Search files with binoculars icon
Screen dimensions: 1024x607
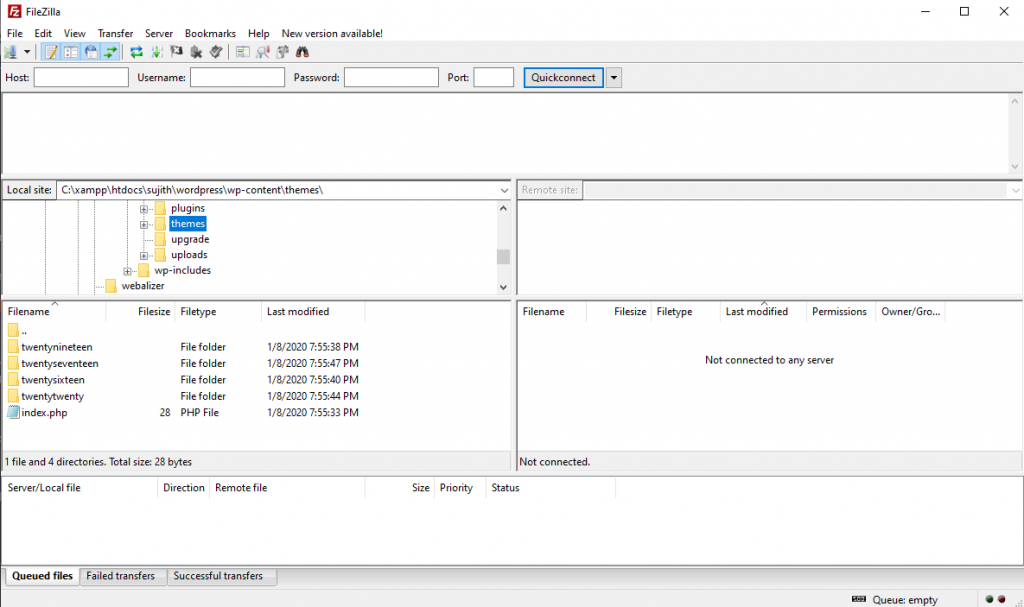[x=302, y=52]
